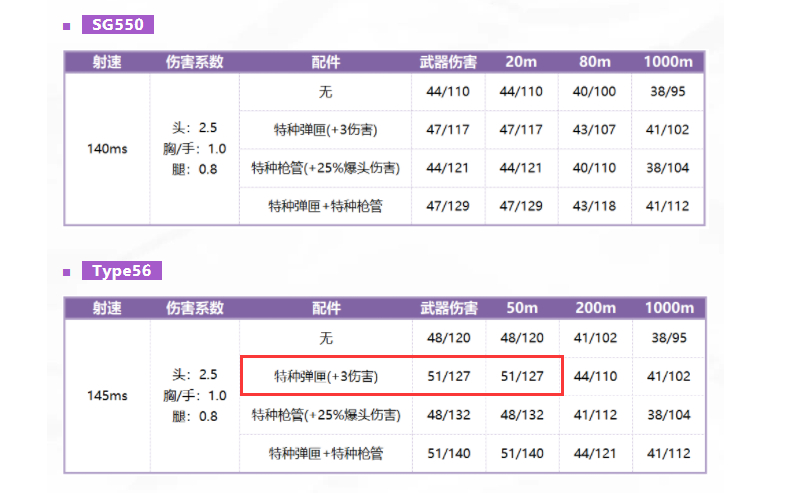Click the 1000m header in SG550 table
This screenshot has width=789, height=493.
tap(668, 62)
